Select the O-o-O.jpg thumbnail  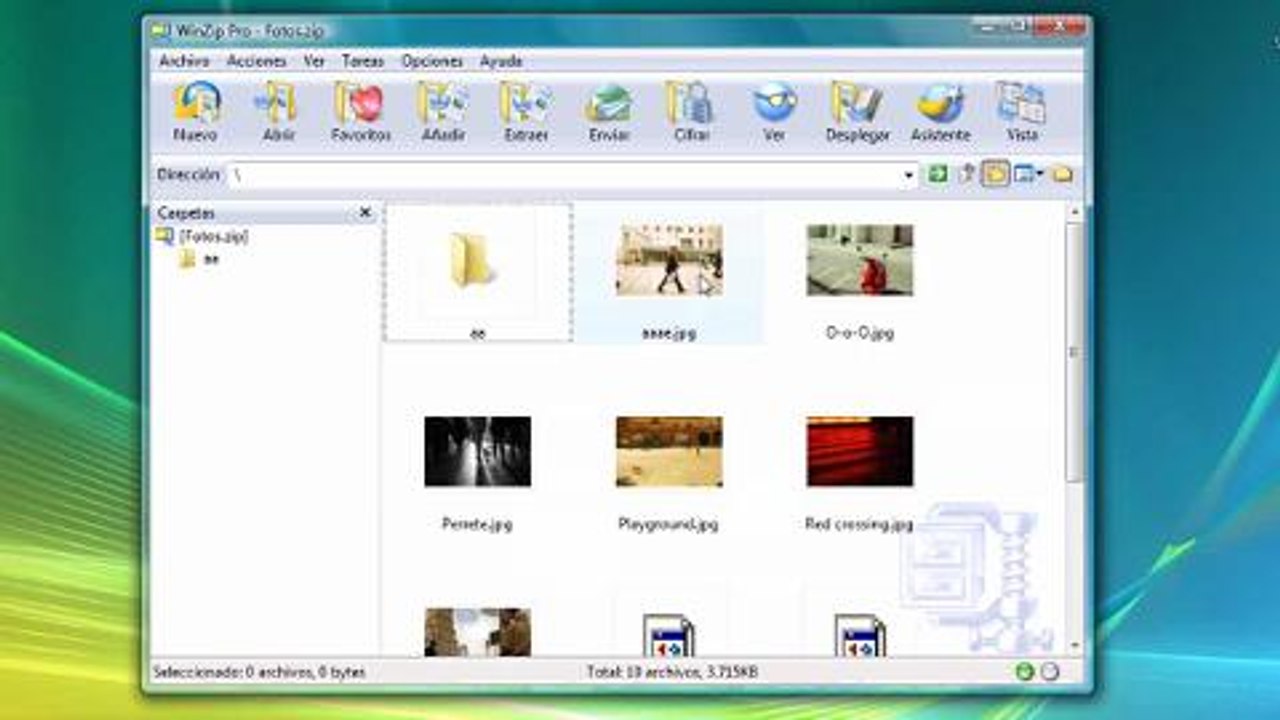(860, 260)
